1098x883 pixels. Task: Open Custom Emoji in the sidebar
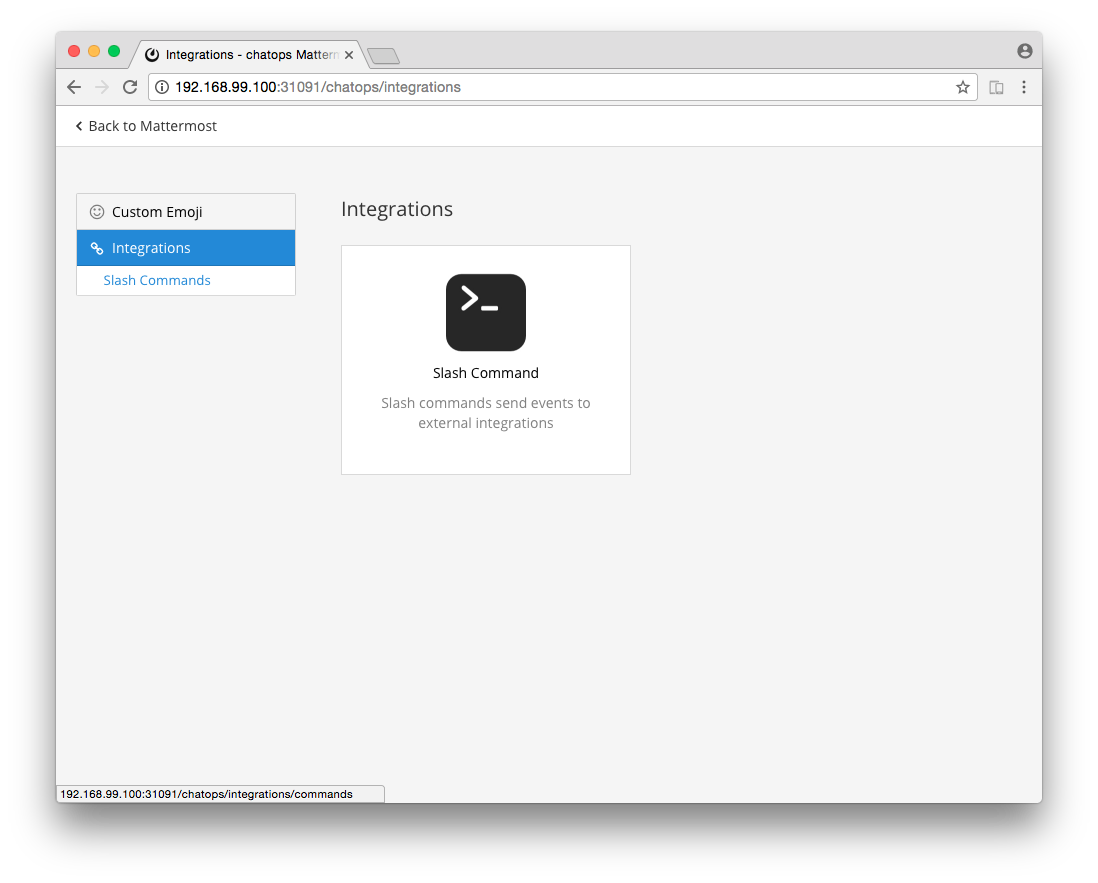pos(186,211)
